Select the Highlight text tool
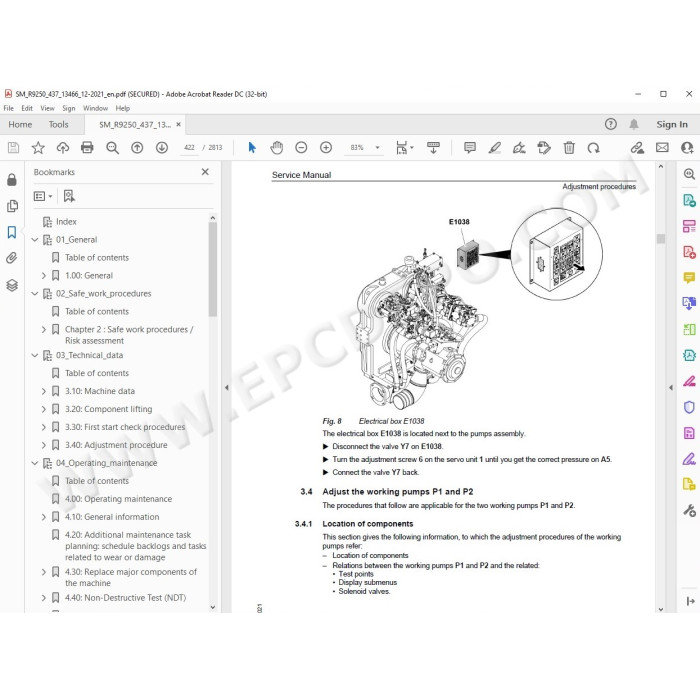 pyautogui.click(x=495, y=148)
